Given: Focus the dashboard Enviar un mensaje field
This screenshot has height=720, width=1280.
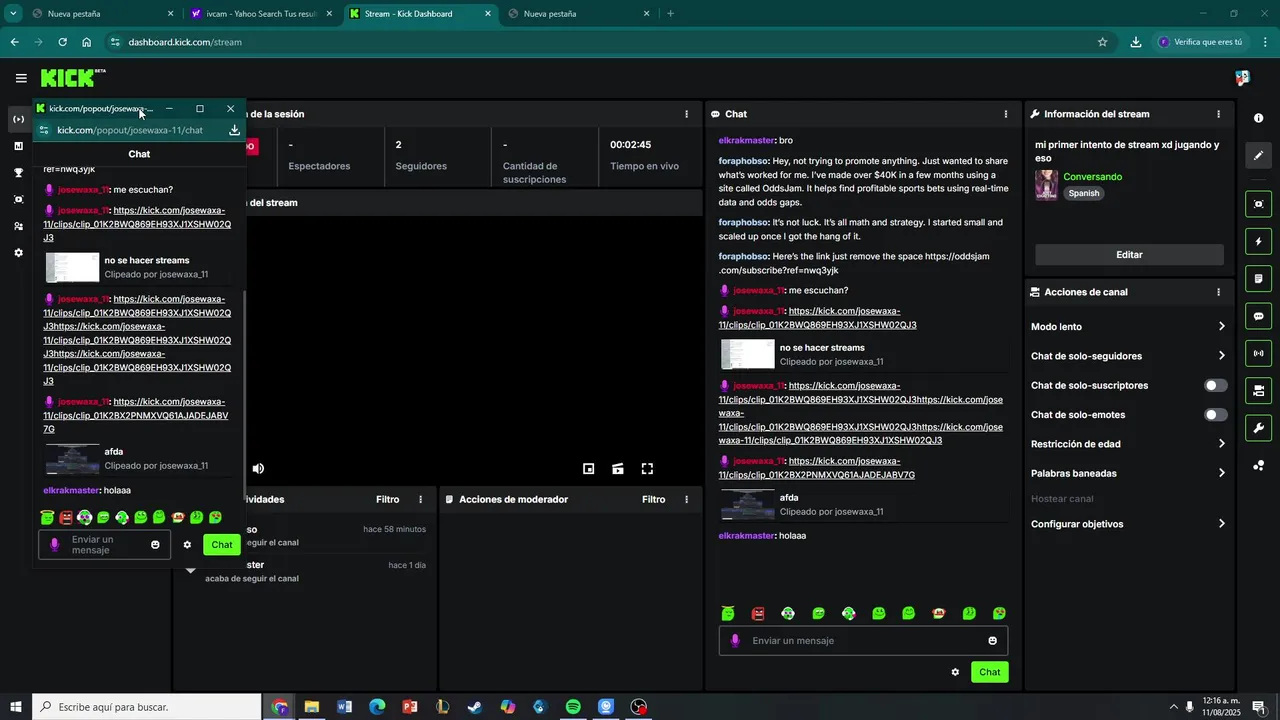Looking at the screenshot, I should (x=863, y=641).
